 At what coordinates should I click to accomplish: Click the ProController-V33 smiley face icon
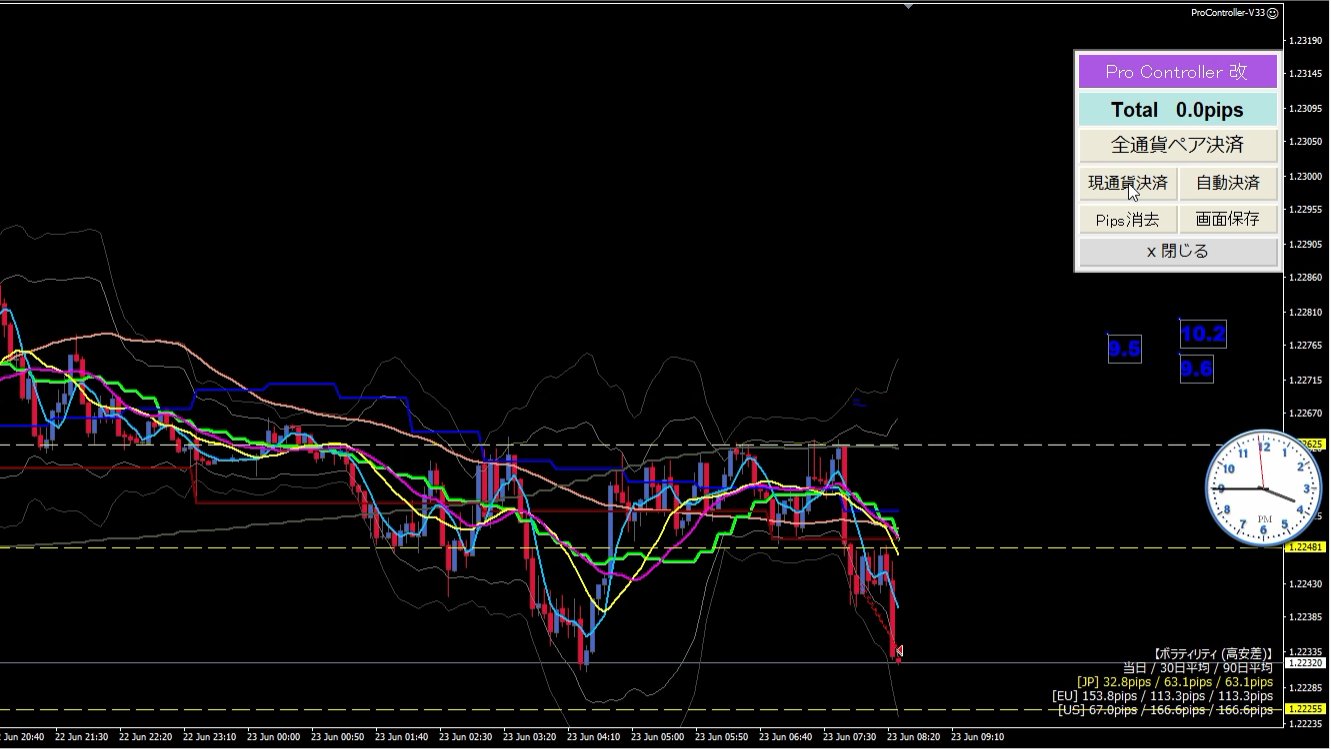pyautogui.click(x=1272, y=13)
